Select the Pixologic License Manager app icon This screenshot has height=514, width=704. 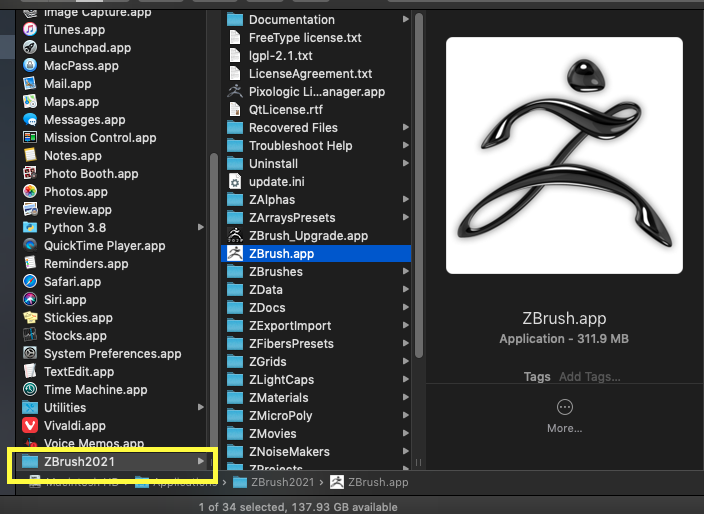coord(235,92)
